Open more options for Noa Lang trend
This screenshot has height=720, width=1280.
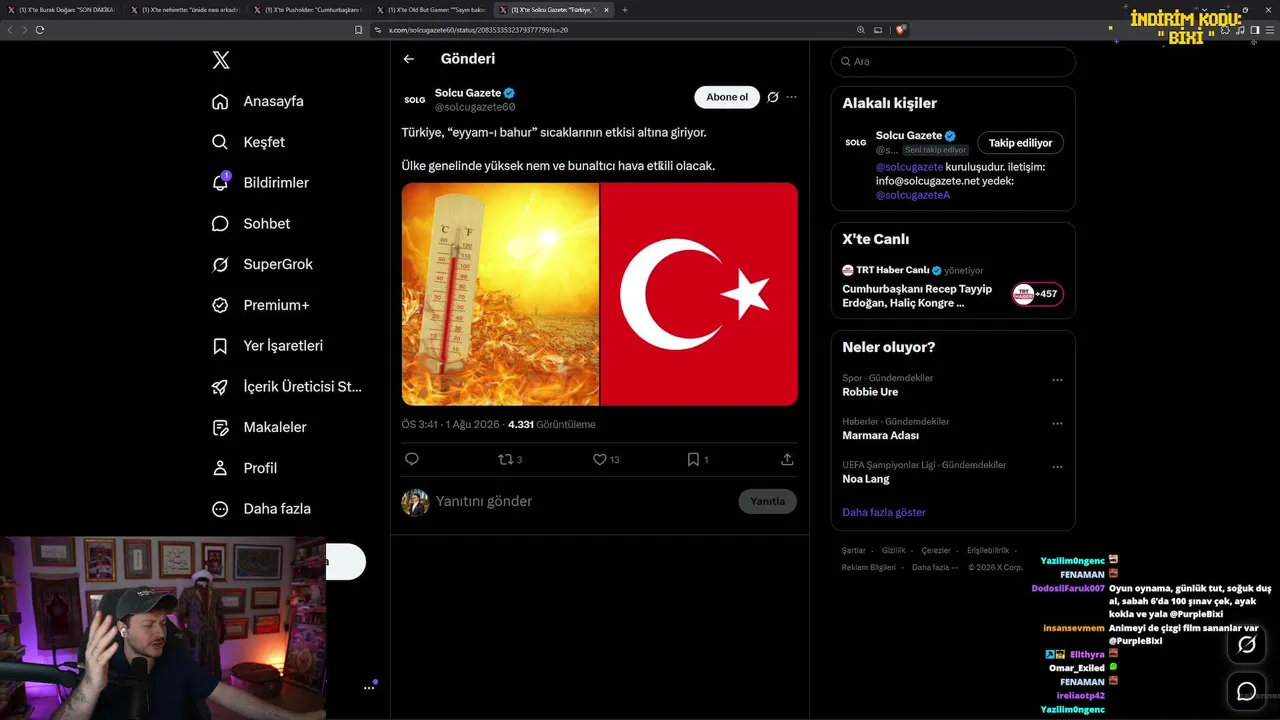coord(1057,467)
